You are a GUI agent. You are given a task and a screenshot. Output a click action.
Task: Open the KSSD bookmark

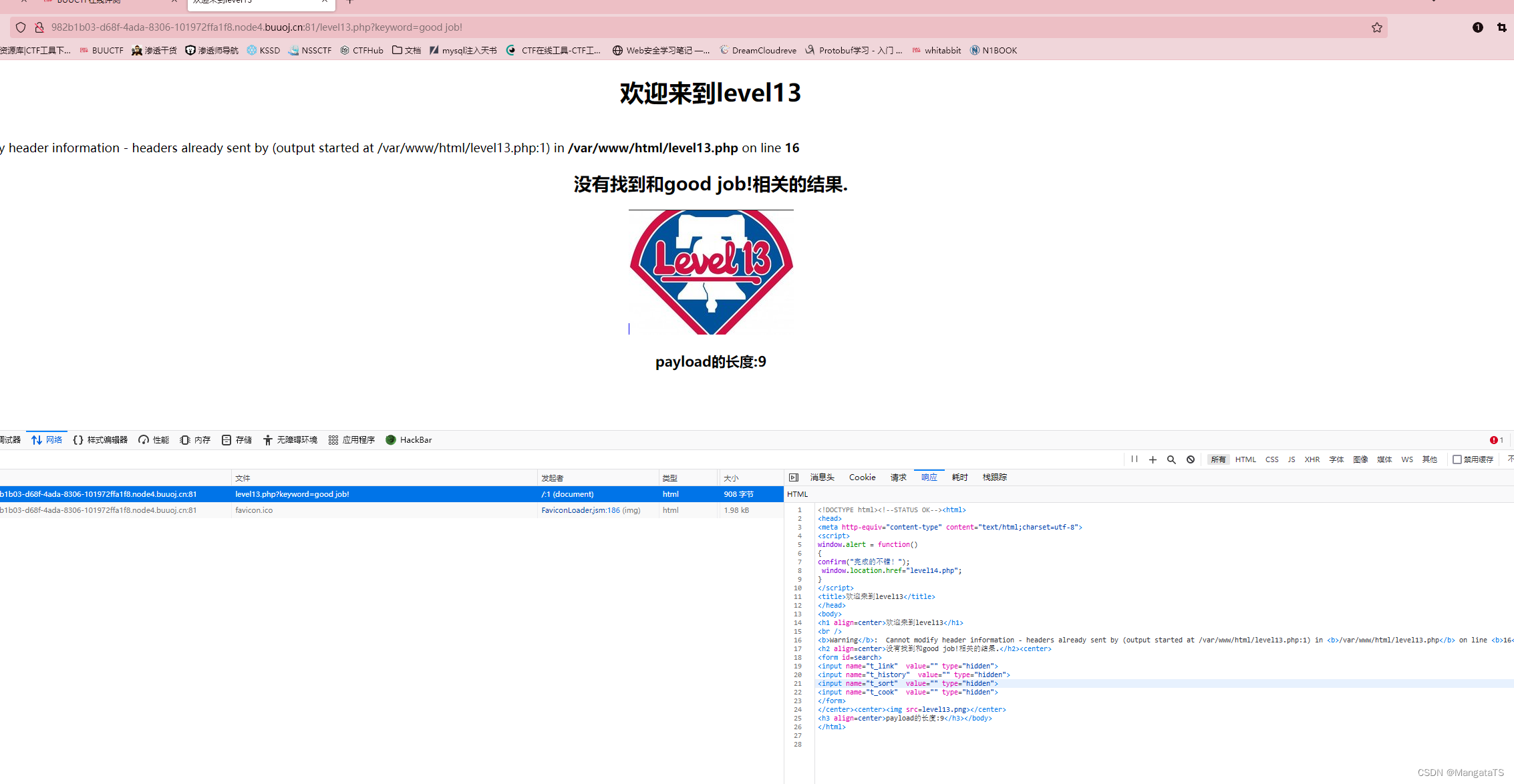tap(263, 50)
